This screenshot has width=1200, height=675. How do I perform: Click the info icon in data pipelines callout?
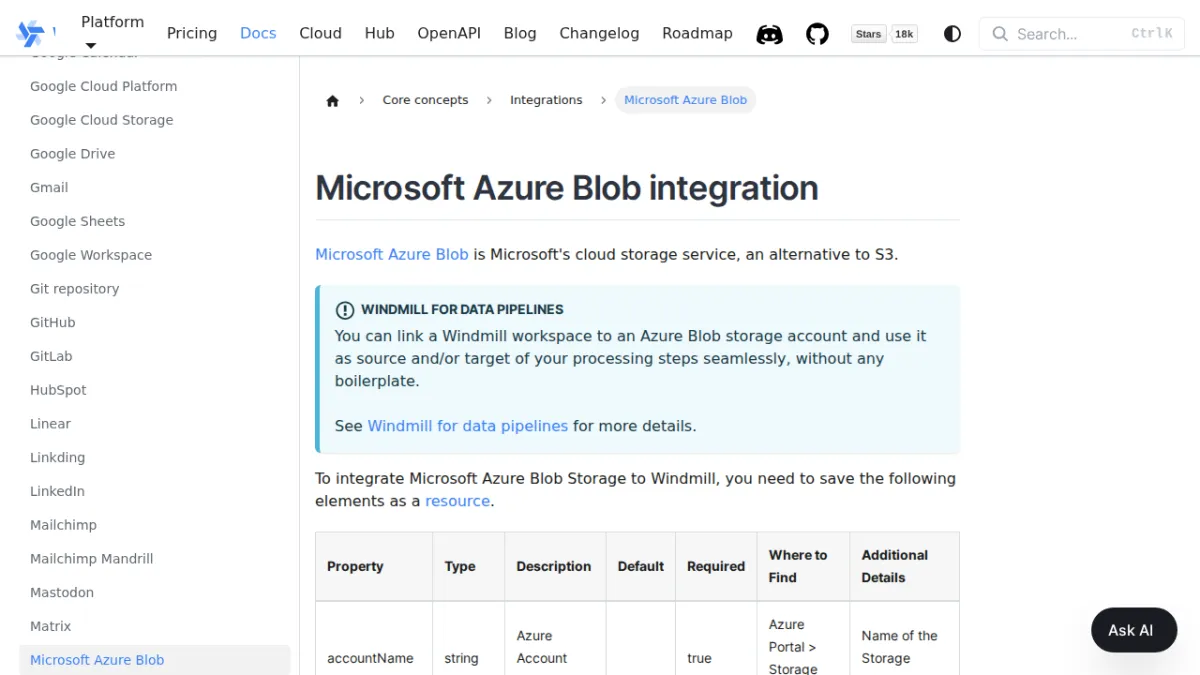[x=345, y=310]
